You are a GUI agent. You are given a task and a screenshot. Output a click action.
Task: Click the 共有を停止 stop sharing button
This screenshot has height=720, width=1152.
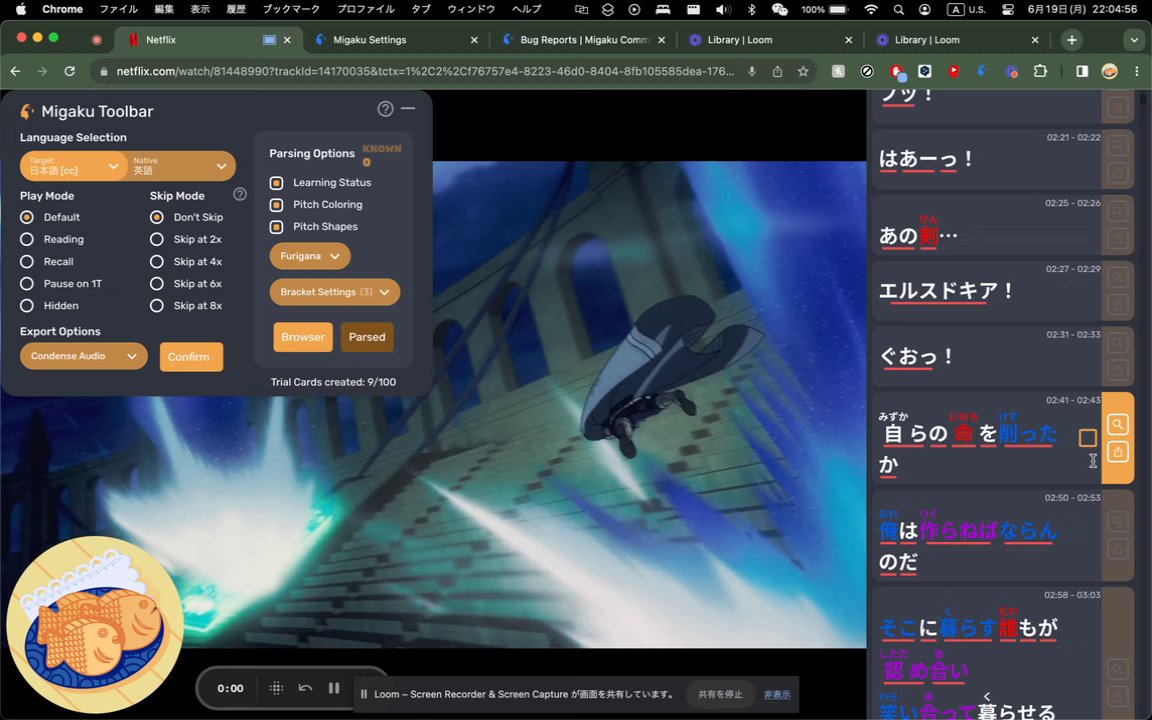tap(720, 694)
